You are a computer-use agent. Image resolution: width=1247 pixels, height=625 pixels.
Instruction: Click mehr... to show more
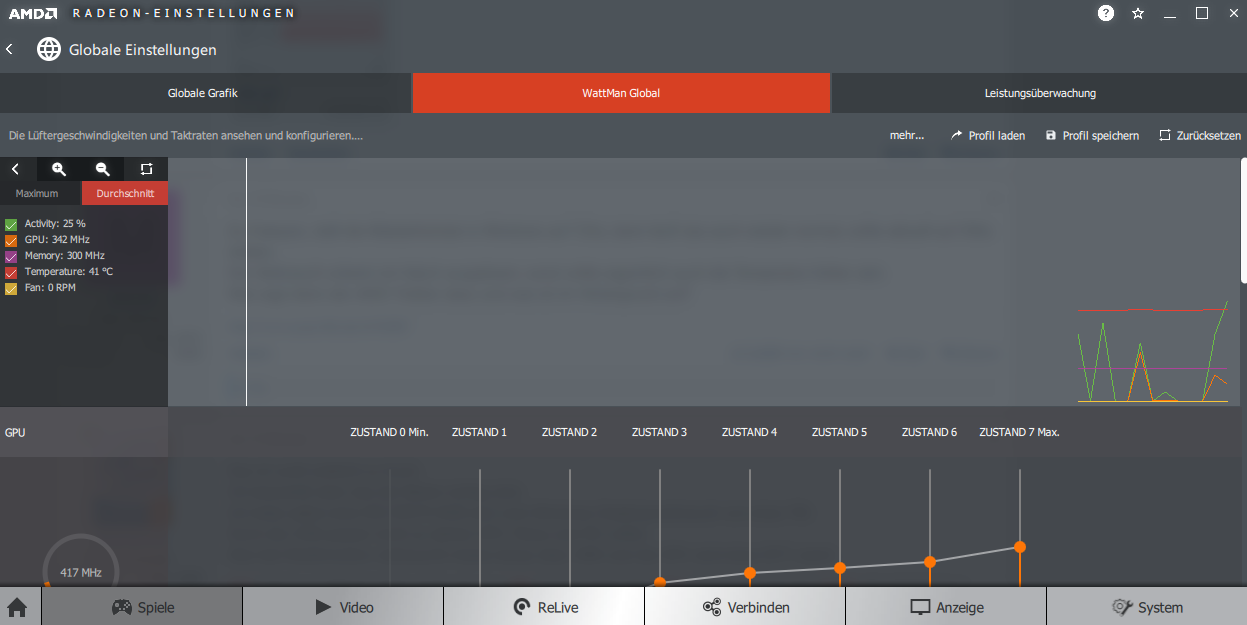(907, 135)
